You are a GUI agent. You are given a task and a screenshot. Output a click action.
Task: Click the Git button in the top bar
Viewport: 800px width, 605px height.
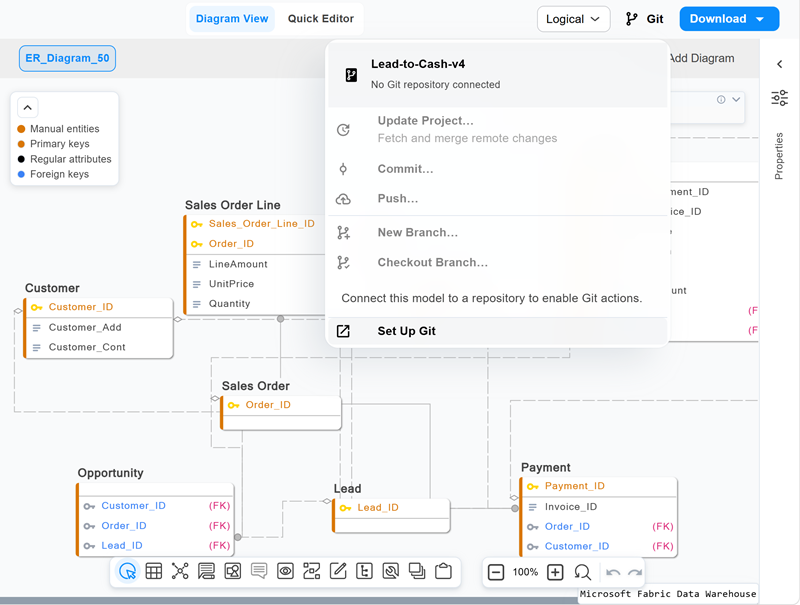point(644,19)
